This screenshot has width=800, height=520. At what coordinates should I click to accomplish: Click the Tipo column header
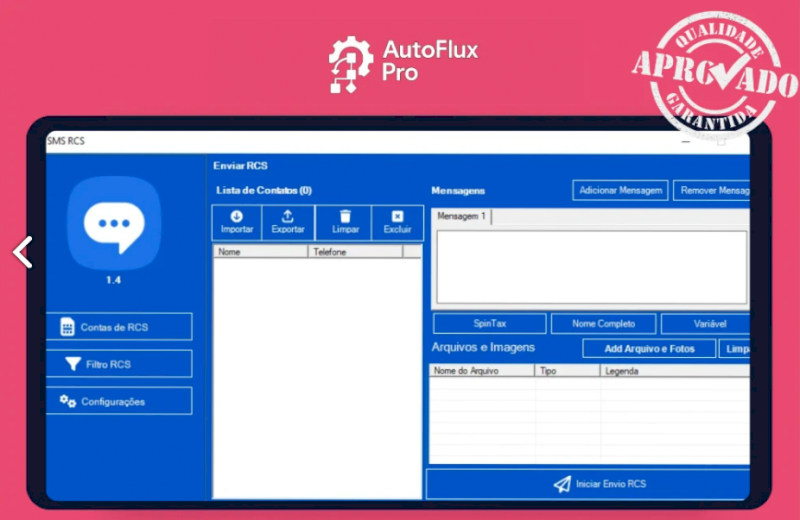tap(567, 371)
